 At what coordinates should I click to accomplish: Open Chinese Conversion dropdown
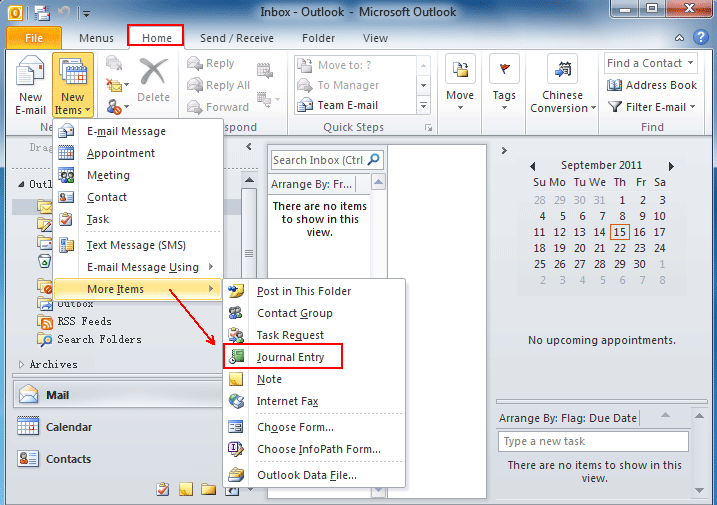pos(562,84)
